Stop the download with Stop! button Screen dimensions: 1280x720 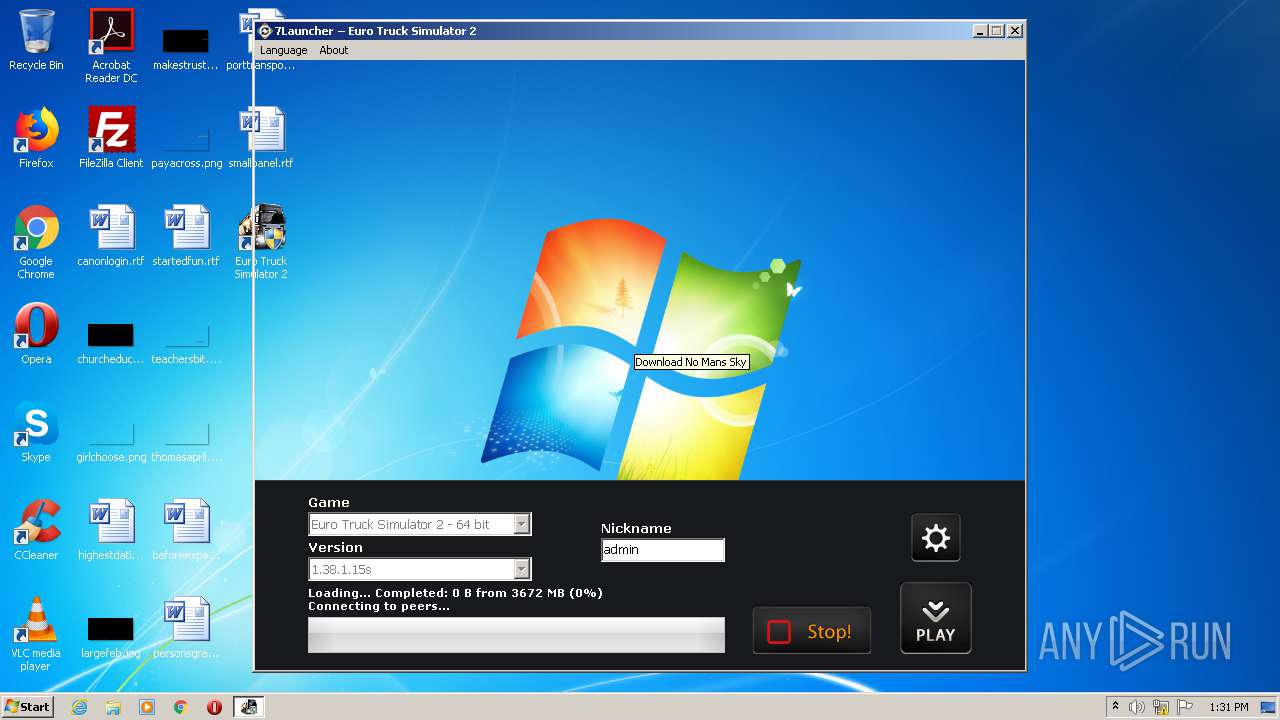pyautogui.click(x=812, y=631)
